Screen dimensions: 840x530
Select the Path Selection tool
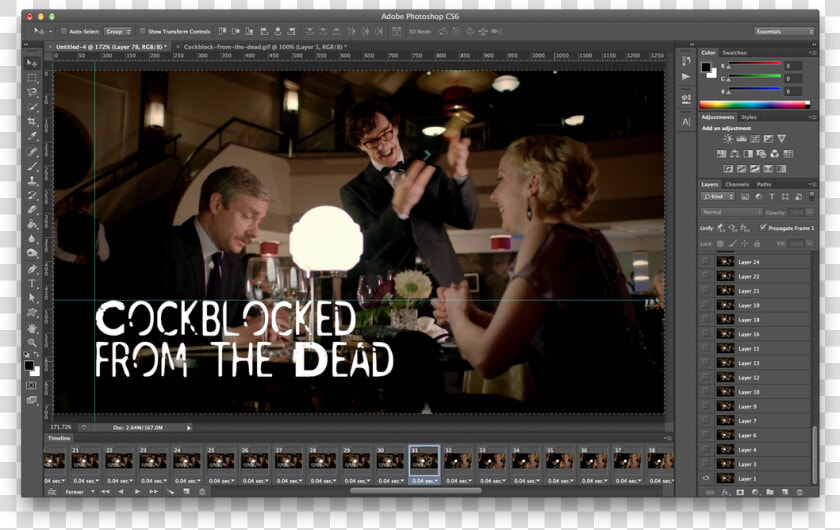coord(32,297)
